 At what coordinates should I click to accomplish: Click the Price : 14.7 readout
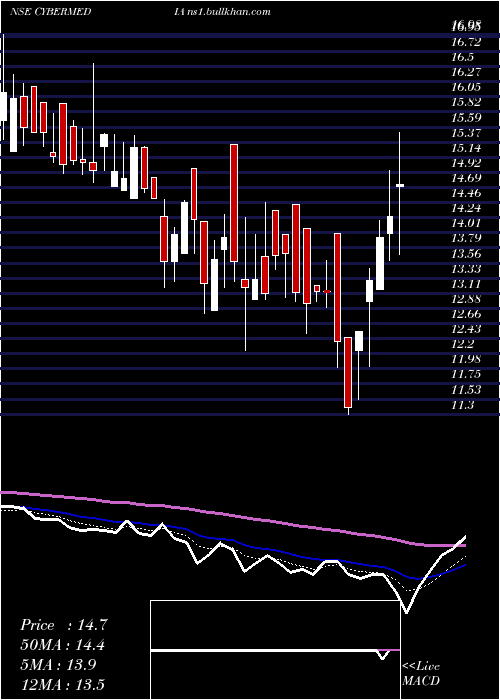coord(64,625)
